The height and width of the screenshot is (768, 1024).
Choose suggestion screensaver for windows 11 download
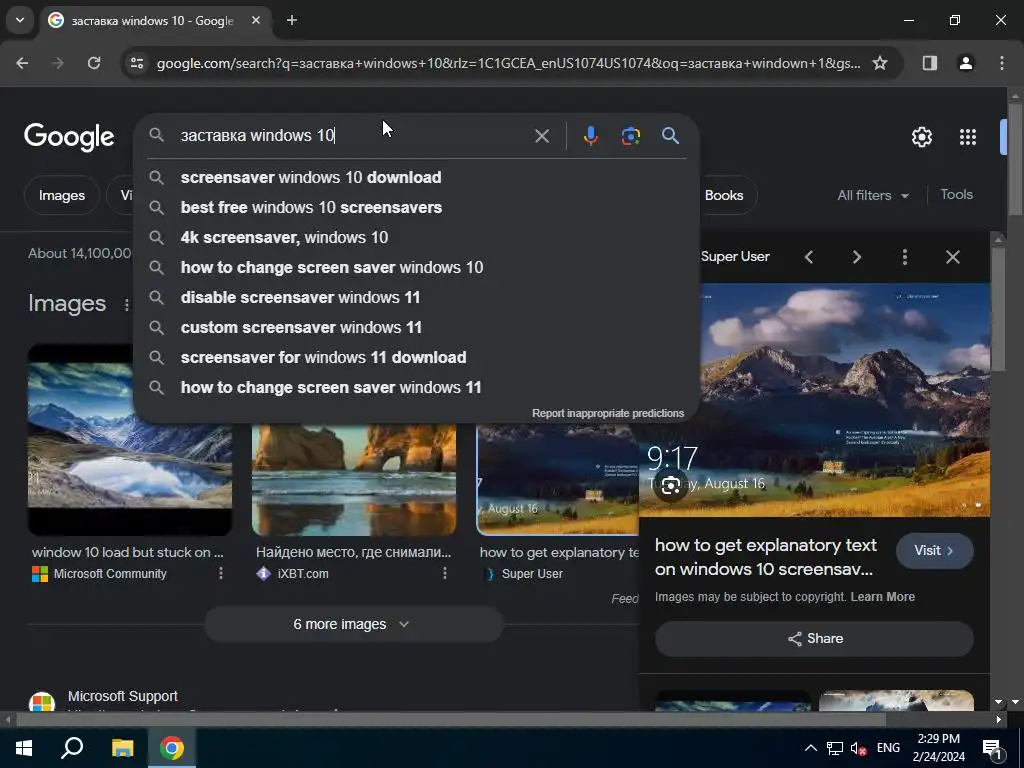(x=417, y=358)
